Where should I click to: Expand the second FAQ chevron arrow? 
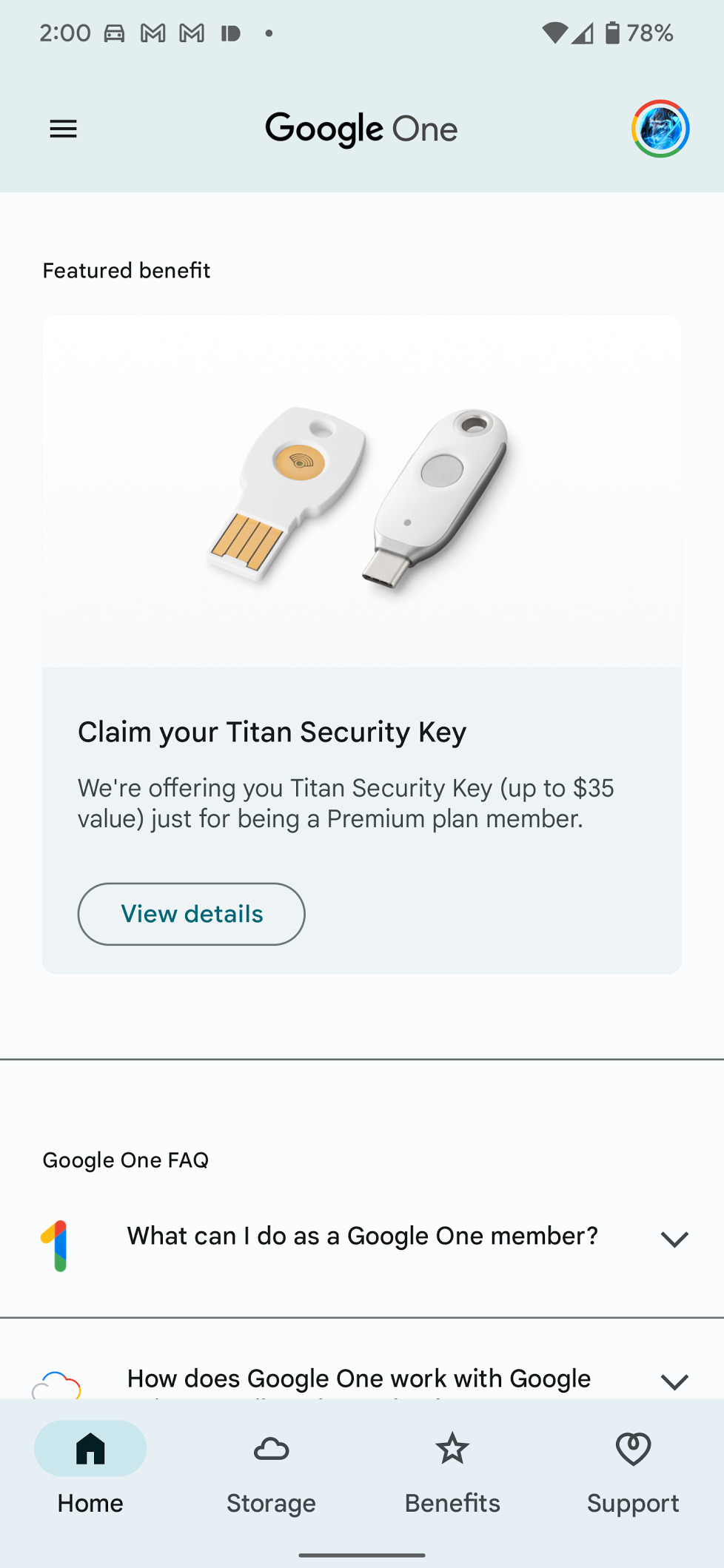click(674, 1381)
